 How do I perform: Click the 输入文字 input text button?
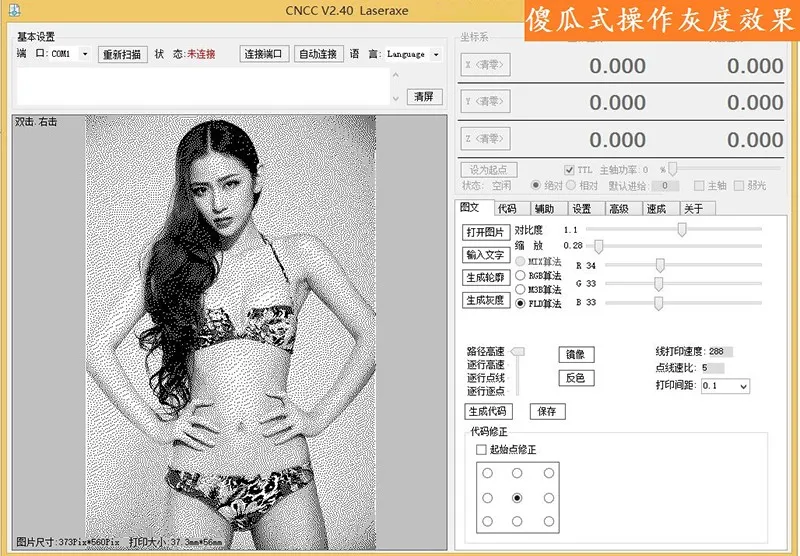[x=486, y=255]
